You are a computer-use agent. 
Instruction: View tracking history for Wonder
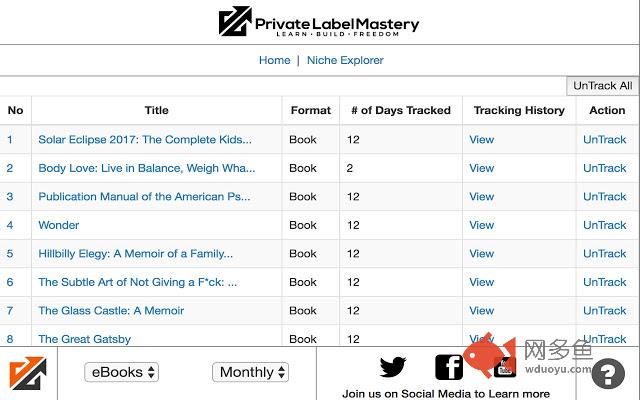(481, 225)
